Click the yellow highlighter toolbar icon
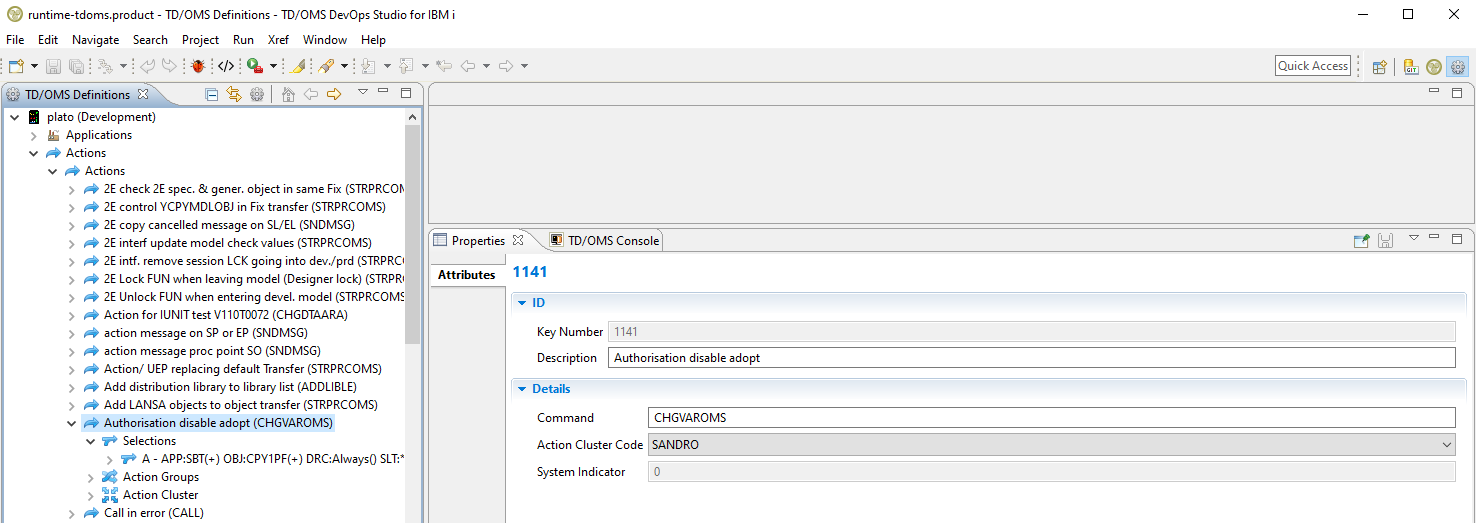The height and width of the screenshot is (523, 1476). (297, 66)
